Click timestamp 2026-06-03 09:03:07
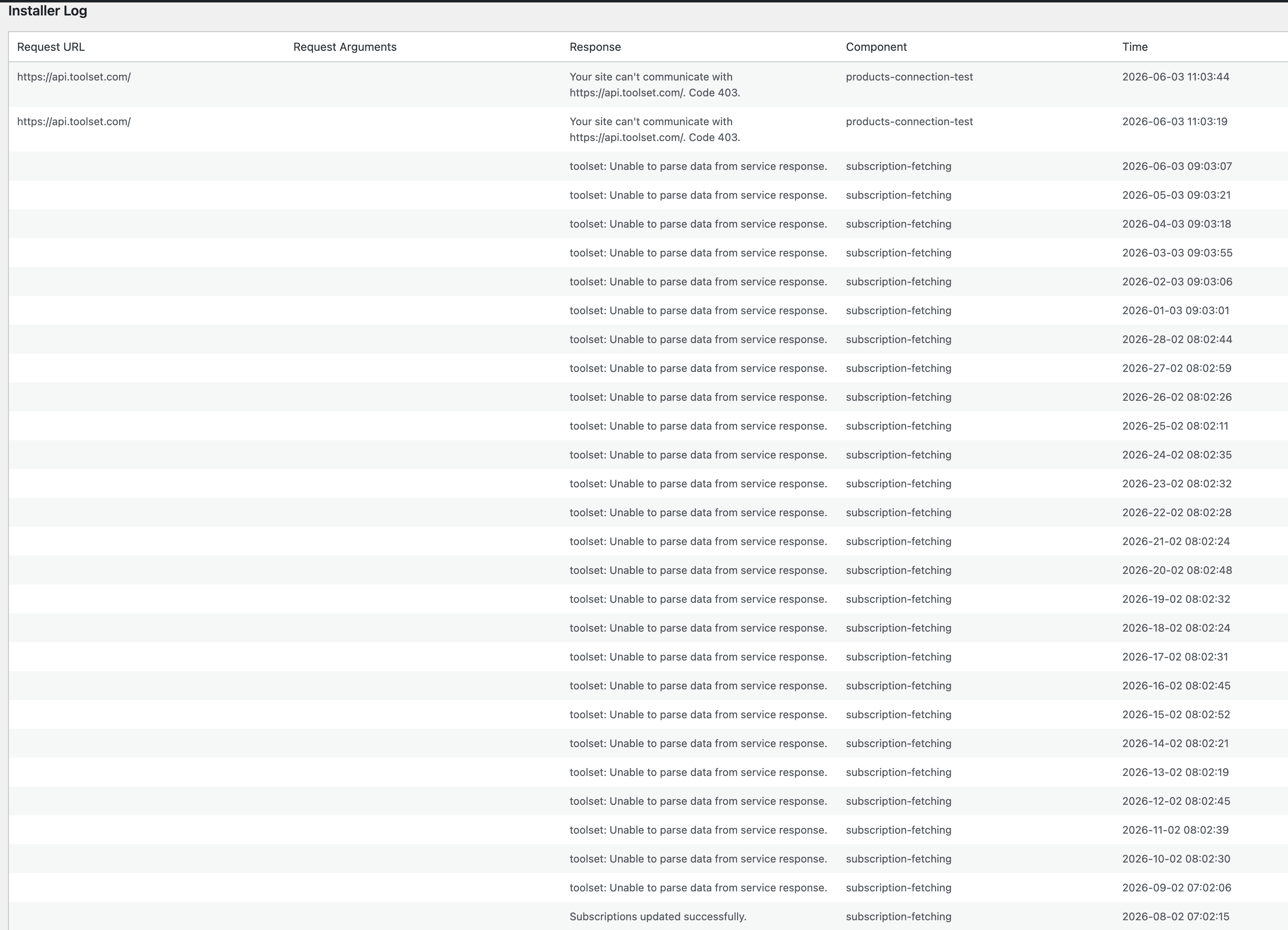 (1176, 167)
